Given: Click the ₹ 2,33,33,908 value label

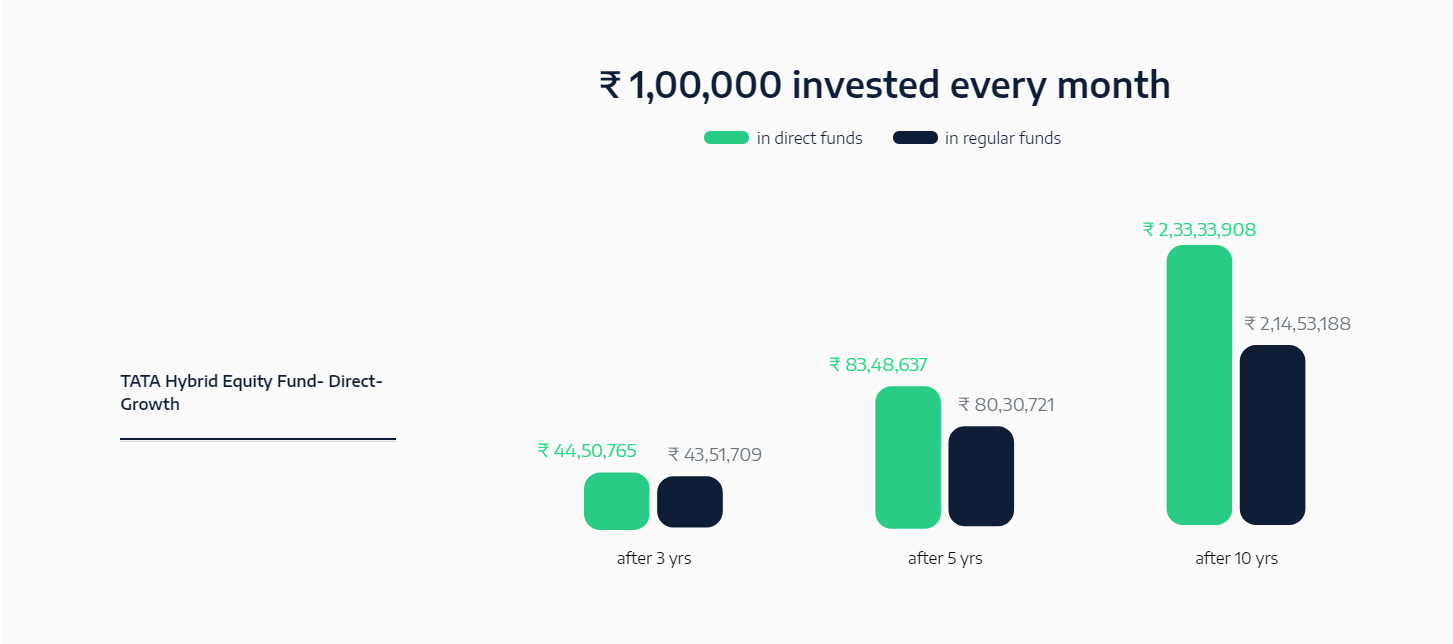Looking at the screenshot, I should coord(1199,230).
